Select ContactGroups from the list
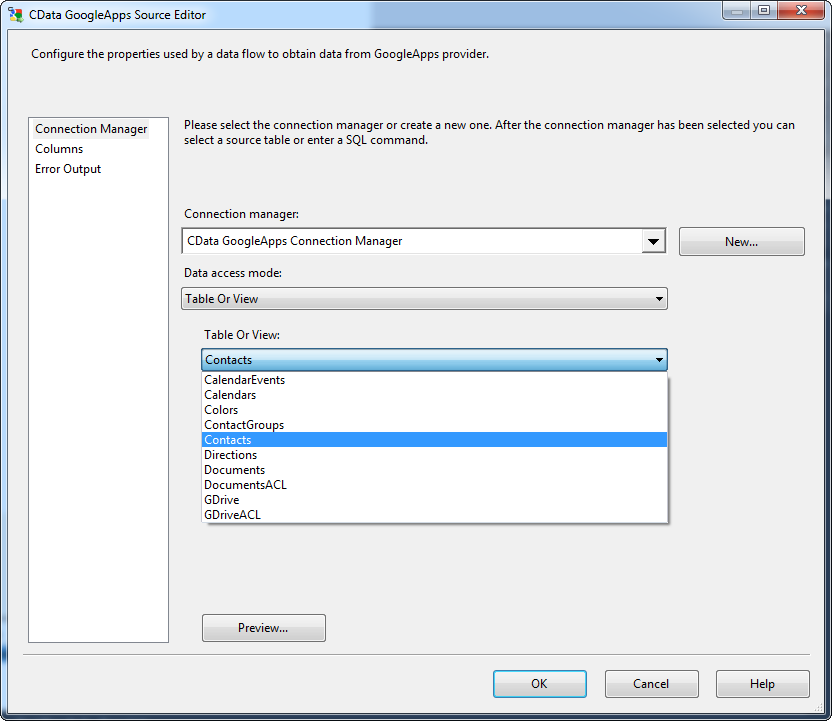 tap(244, 425)
